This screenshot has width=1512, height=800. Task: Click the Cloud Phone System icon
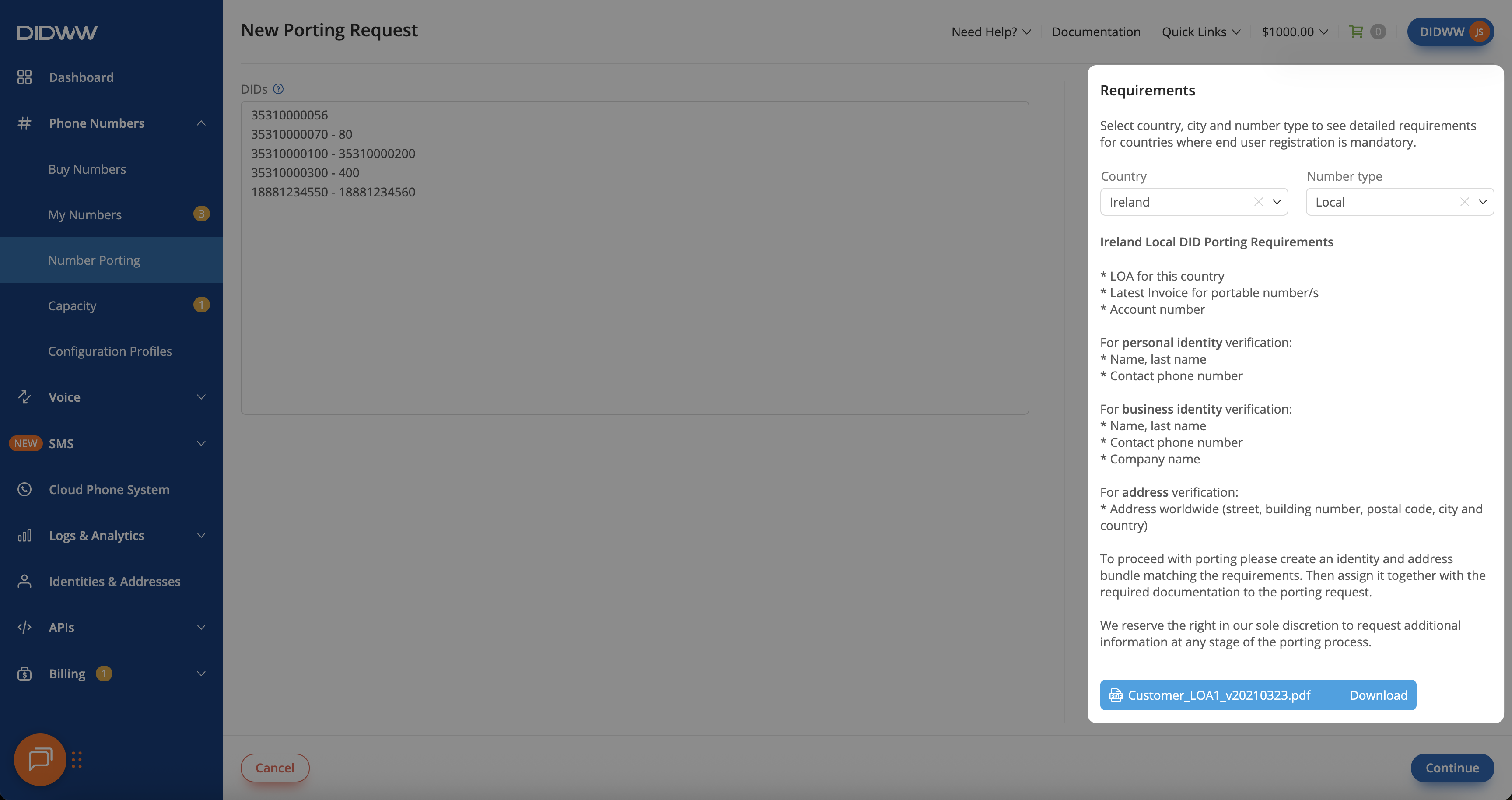click(24, 489)
